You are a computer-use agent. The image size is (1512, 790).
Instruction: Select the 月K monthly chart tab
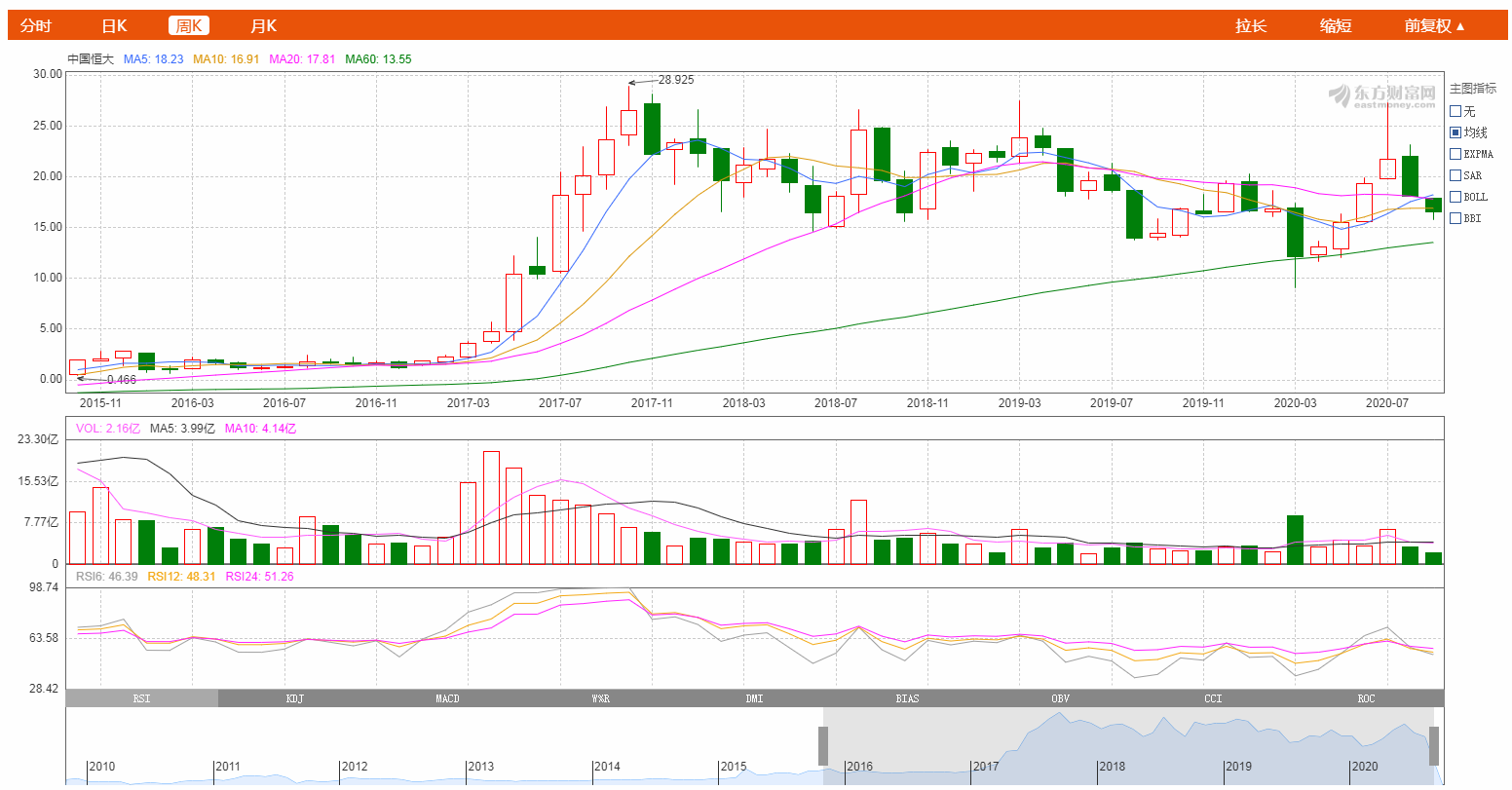pyautogui.click(x=263, y=26)
